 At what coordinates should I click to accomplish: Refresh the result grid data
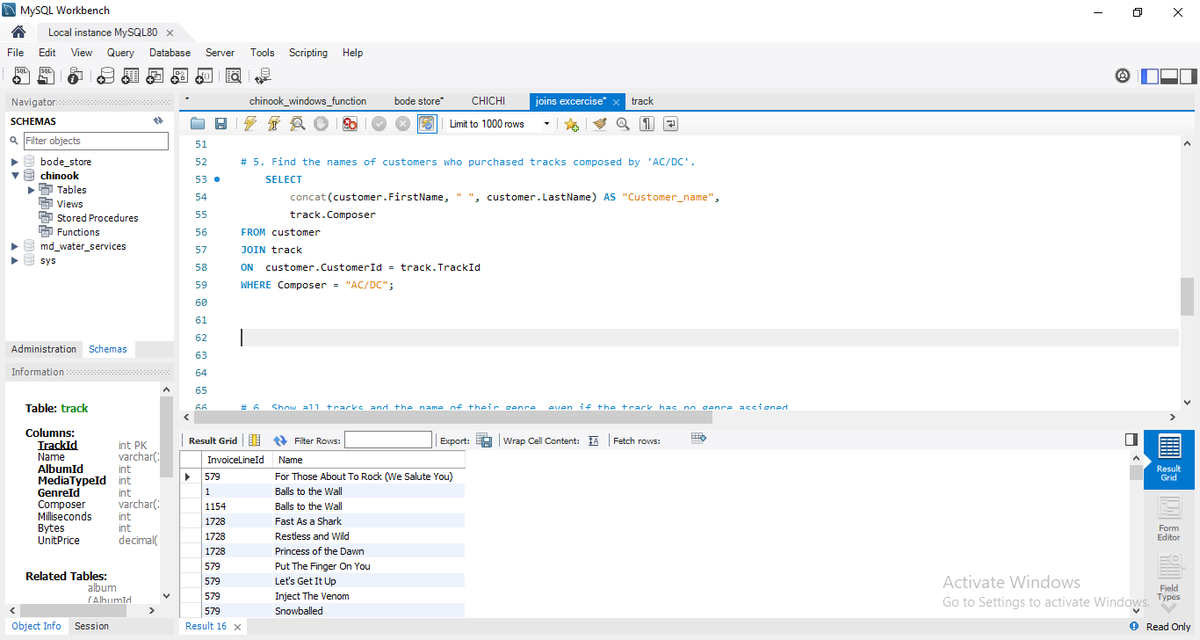pyautogui.click(x=280, y=440)
